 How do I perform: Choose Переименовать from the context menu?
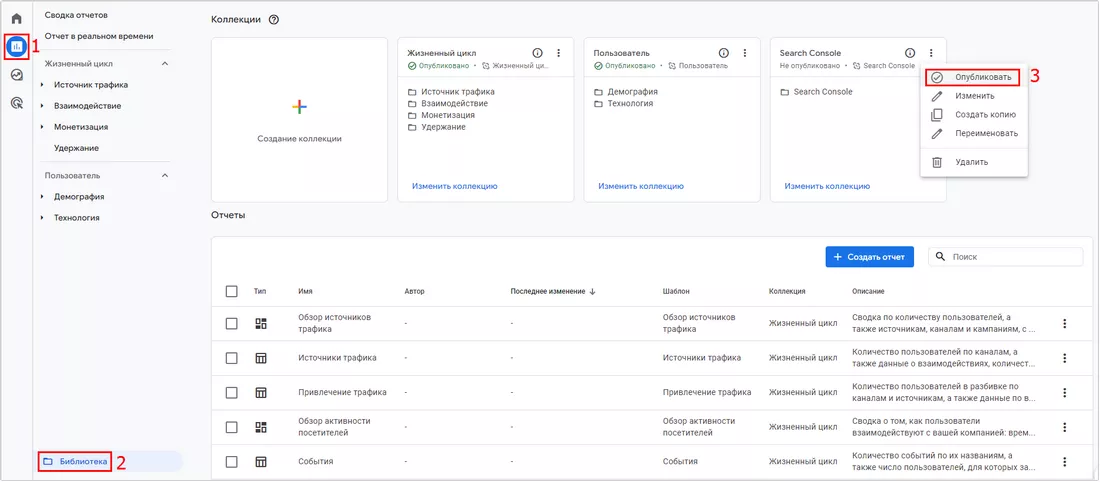click(974, 133)
